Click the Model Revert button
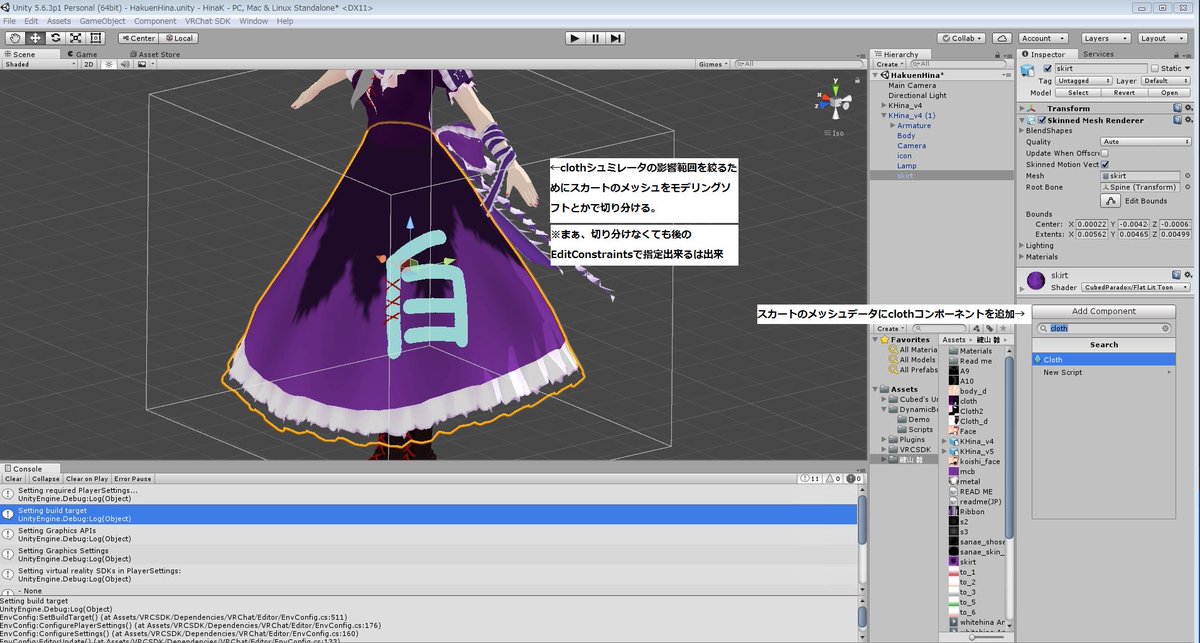1200x643 pixels. tap(1124, 92)
